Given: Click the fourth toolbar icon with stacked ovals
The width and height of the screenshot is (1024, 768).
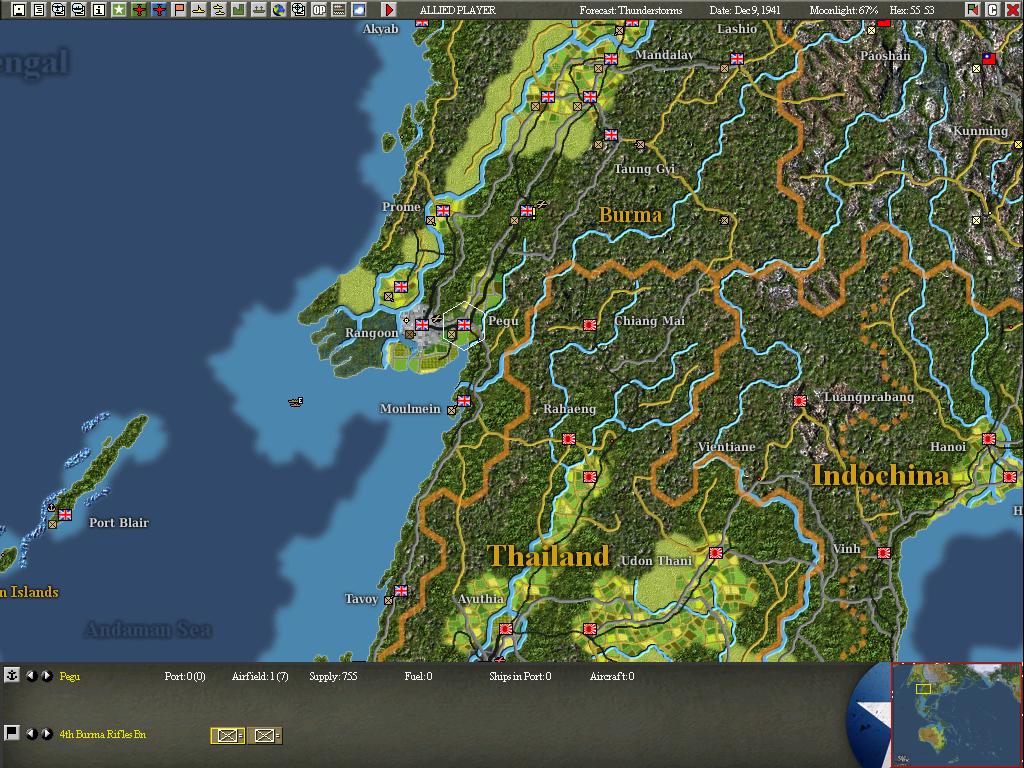Looking at the screenshot, I should point(78,10).
